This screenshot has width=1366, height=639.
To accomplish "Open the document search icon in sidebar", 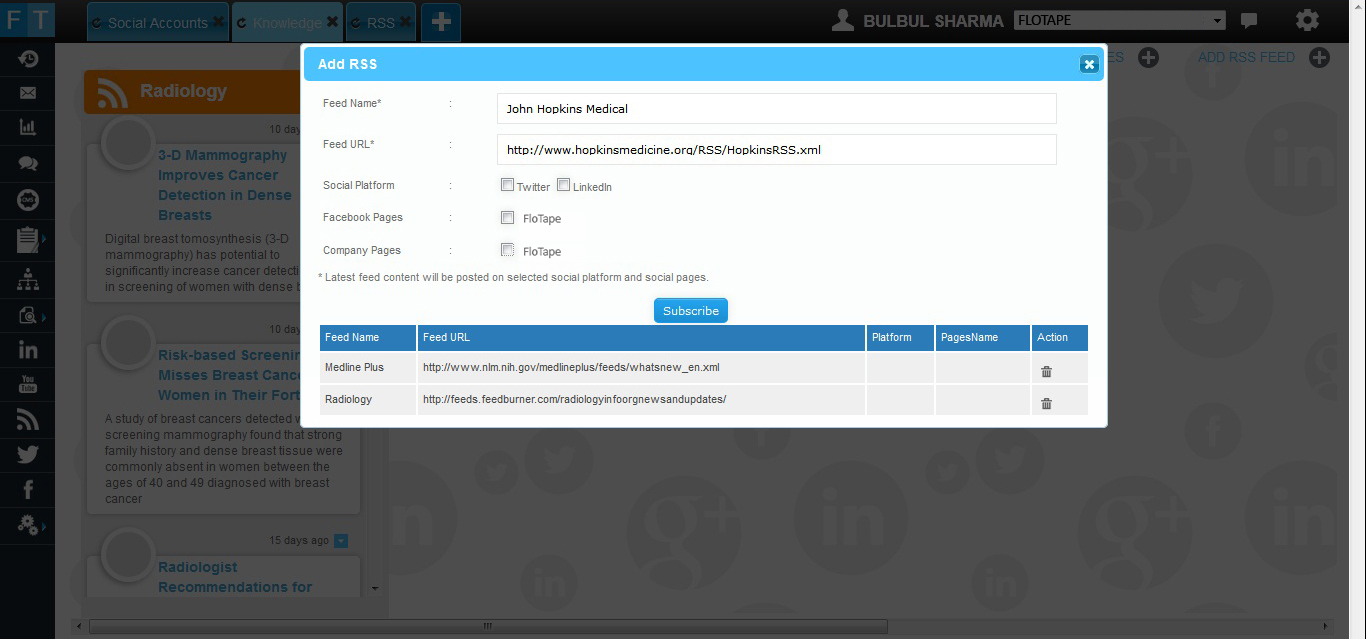I will tap(28, 316).
